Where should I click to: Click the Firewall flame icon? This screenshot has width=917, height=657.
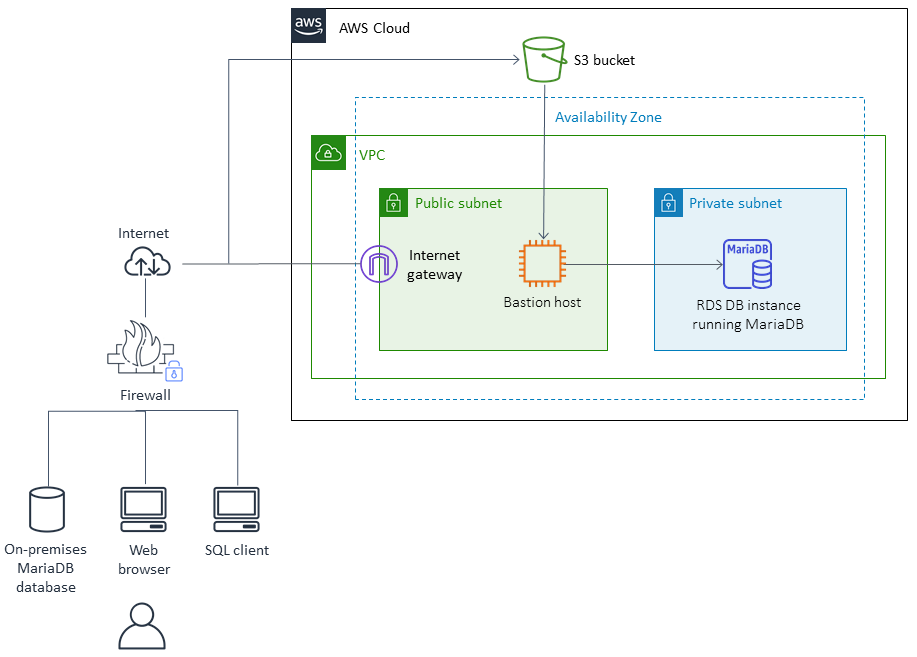pos(141,345)
